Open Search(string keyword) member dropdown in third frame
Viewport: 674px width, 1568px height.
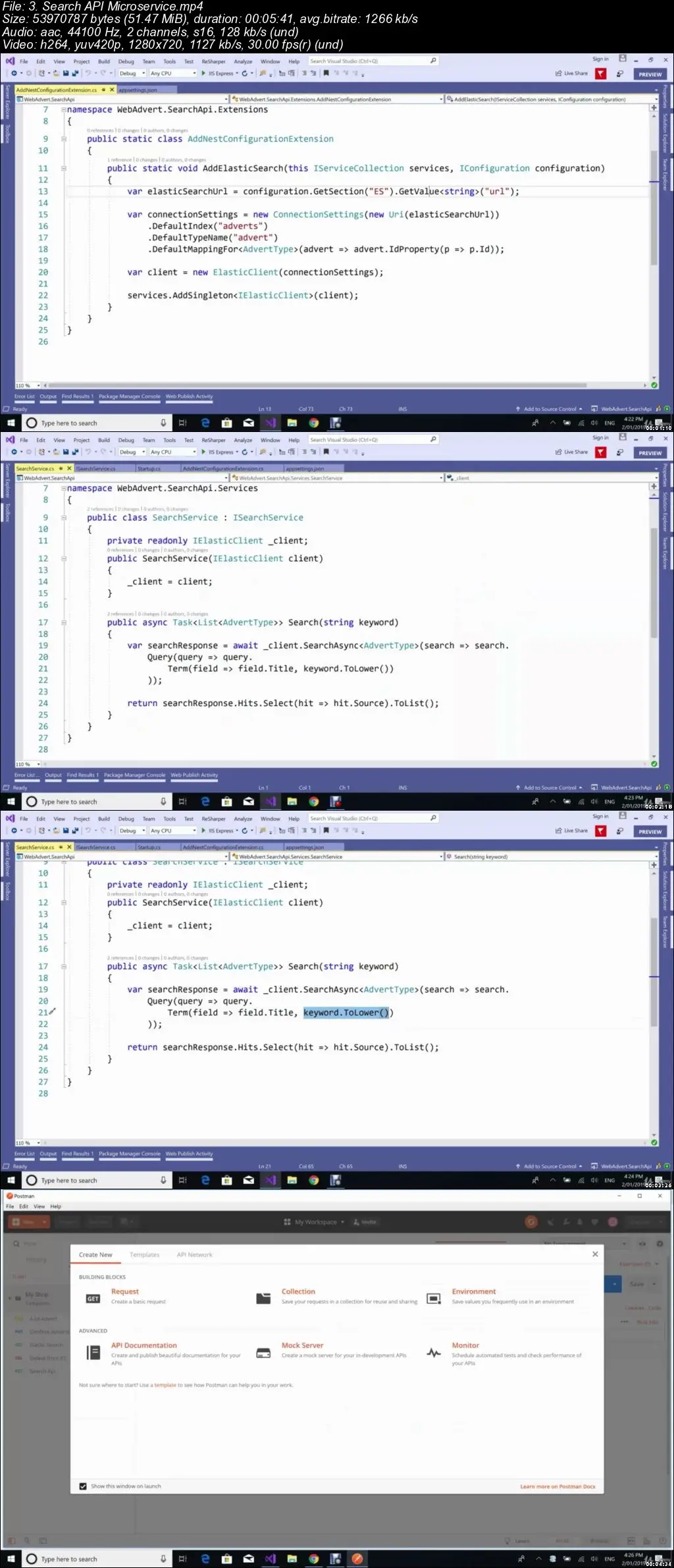click(551, 857)
